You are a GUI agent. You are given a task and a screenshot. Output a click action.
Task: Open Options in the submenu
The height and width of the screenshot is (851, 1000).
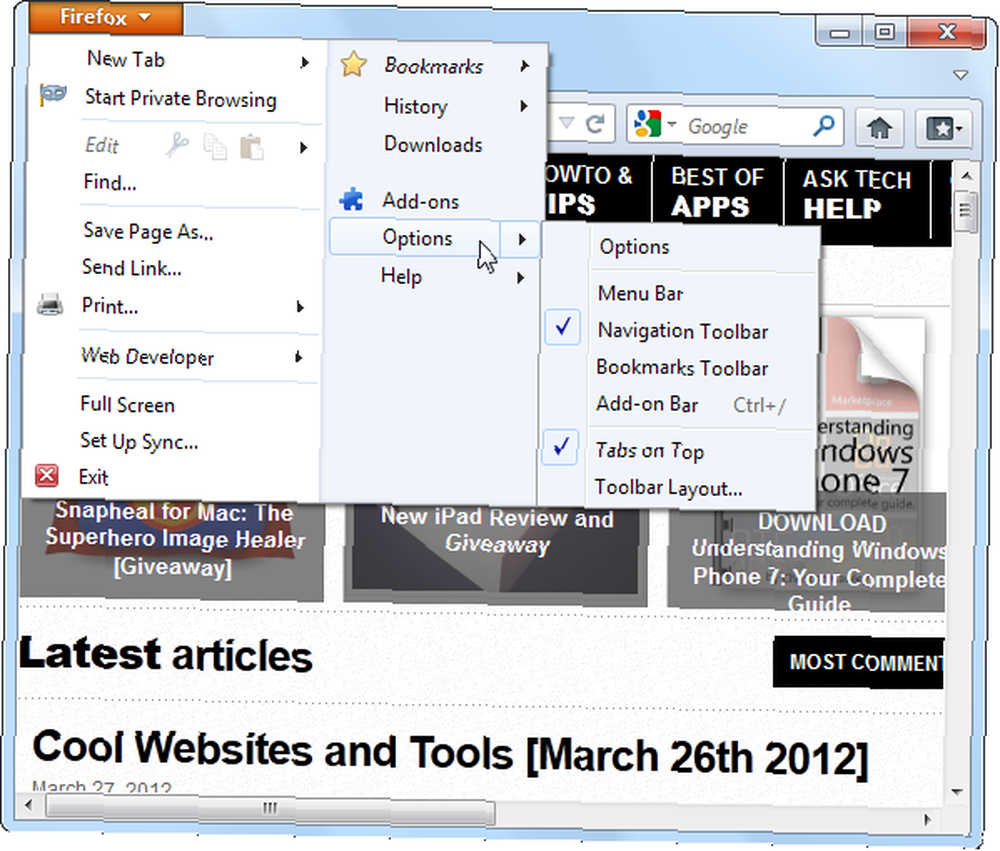[634, 247]
